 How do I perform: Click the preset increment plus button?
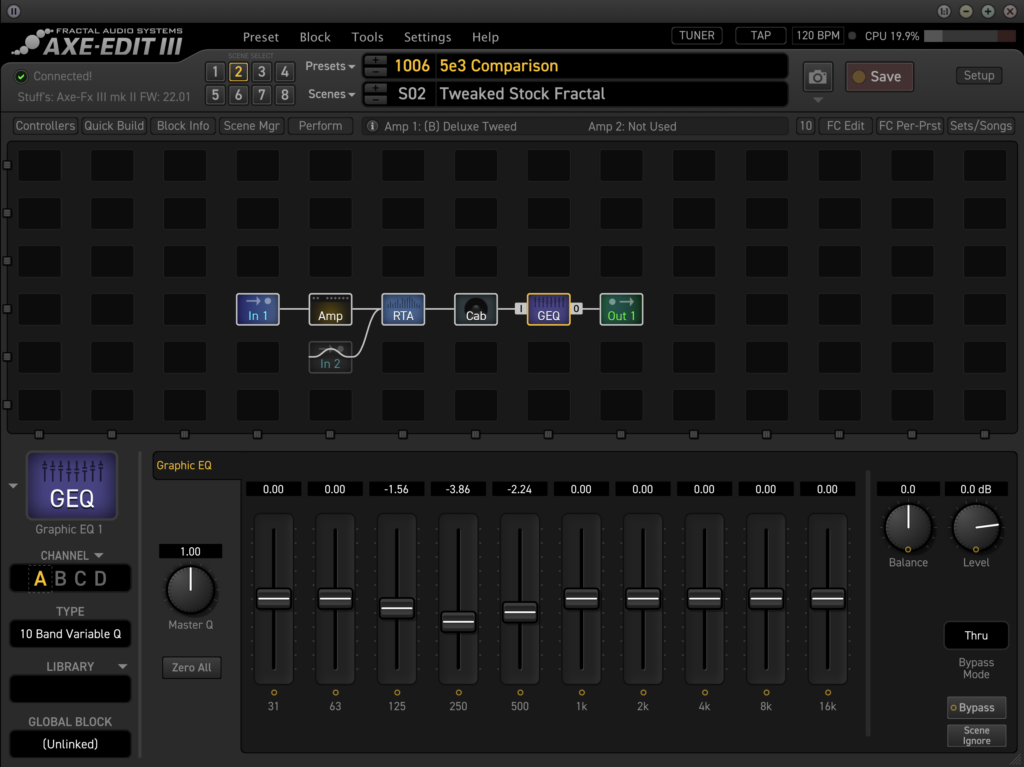pos(376,60)
